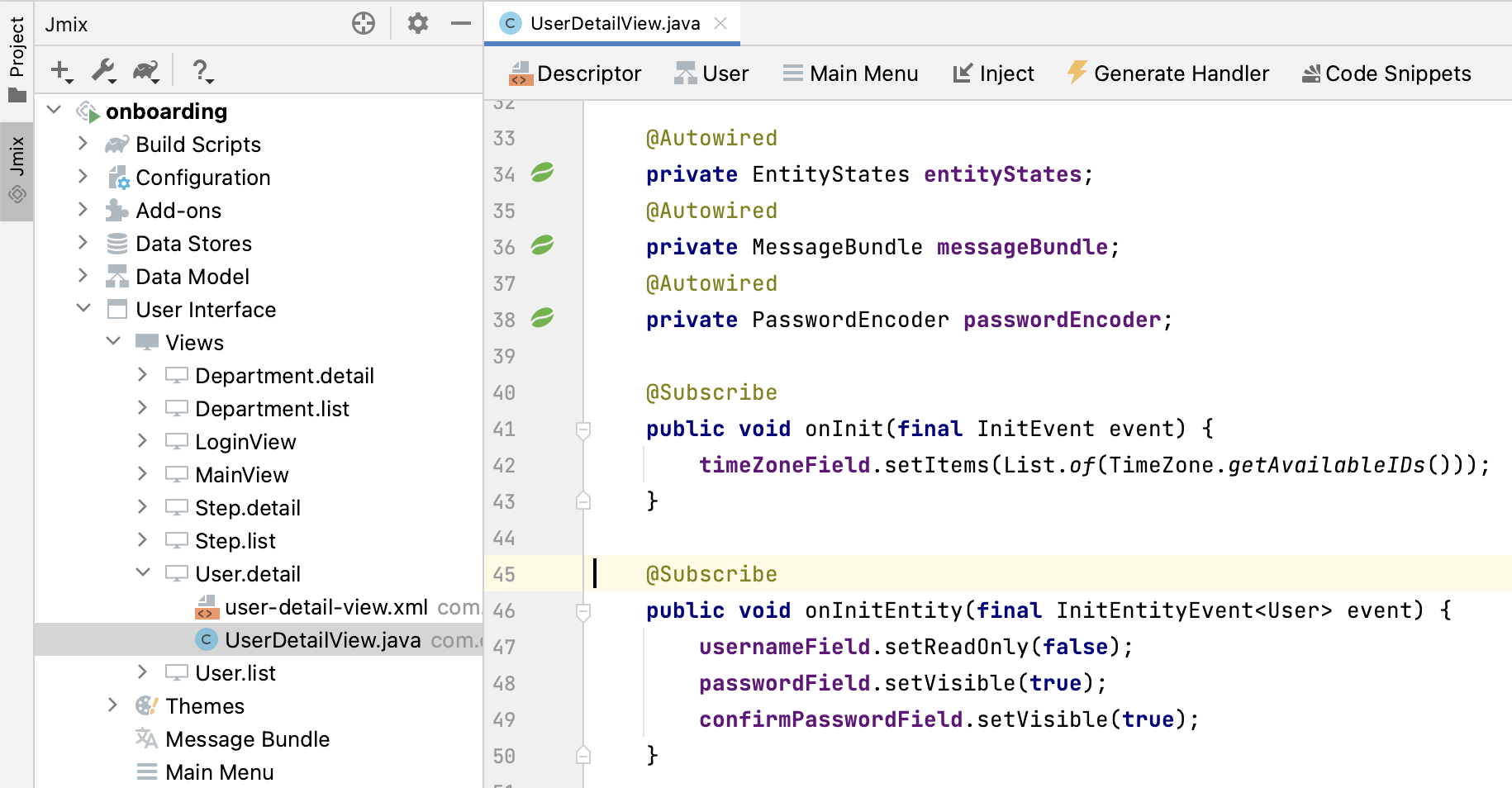The height and width of the screenshot is (788, 1512).
Task: Click the Generate Handler button
Action: (1167, 74)
